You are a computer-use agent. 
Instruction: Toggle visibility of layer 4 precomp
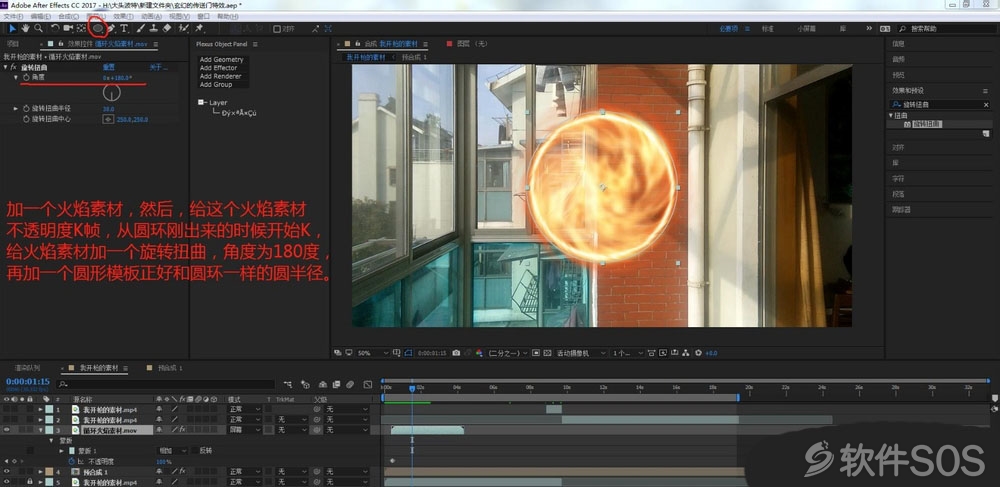pos(6,472)
